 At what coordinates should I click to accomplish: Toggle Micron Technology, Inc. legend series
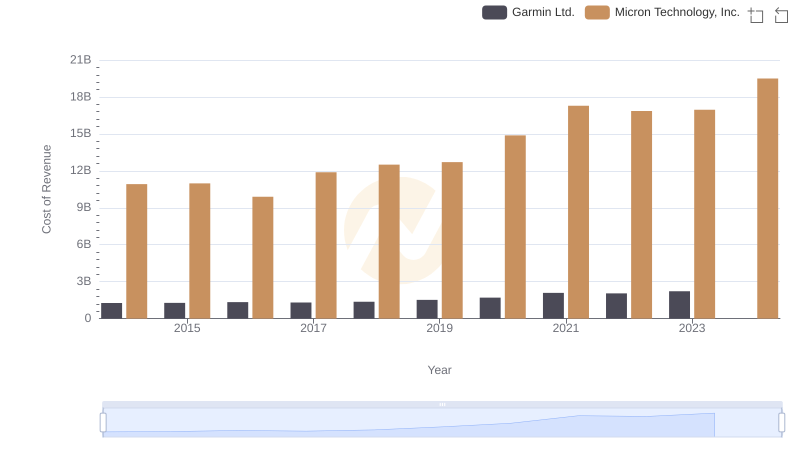pyautogui.click(x=662, y=12)
